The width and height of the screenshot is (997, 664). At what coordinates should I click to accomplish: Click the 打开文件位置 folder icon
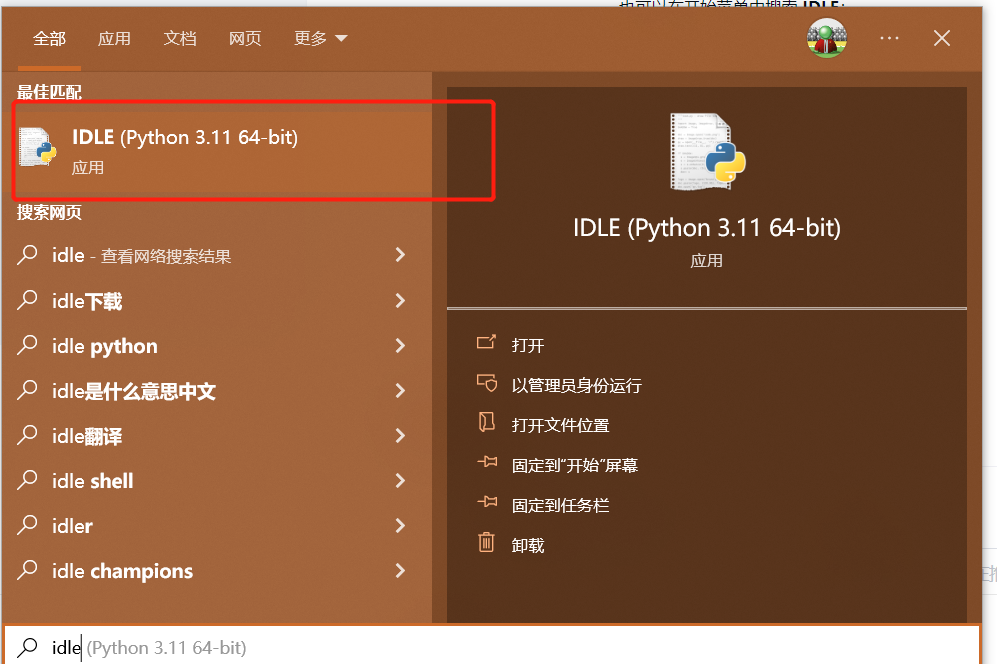click(486, 425)
